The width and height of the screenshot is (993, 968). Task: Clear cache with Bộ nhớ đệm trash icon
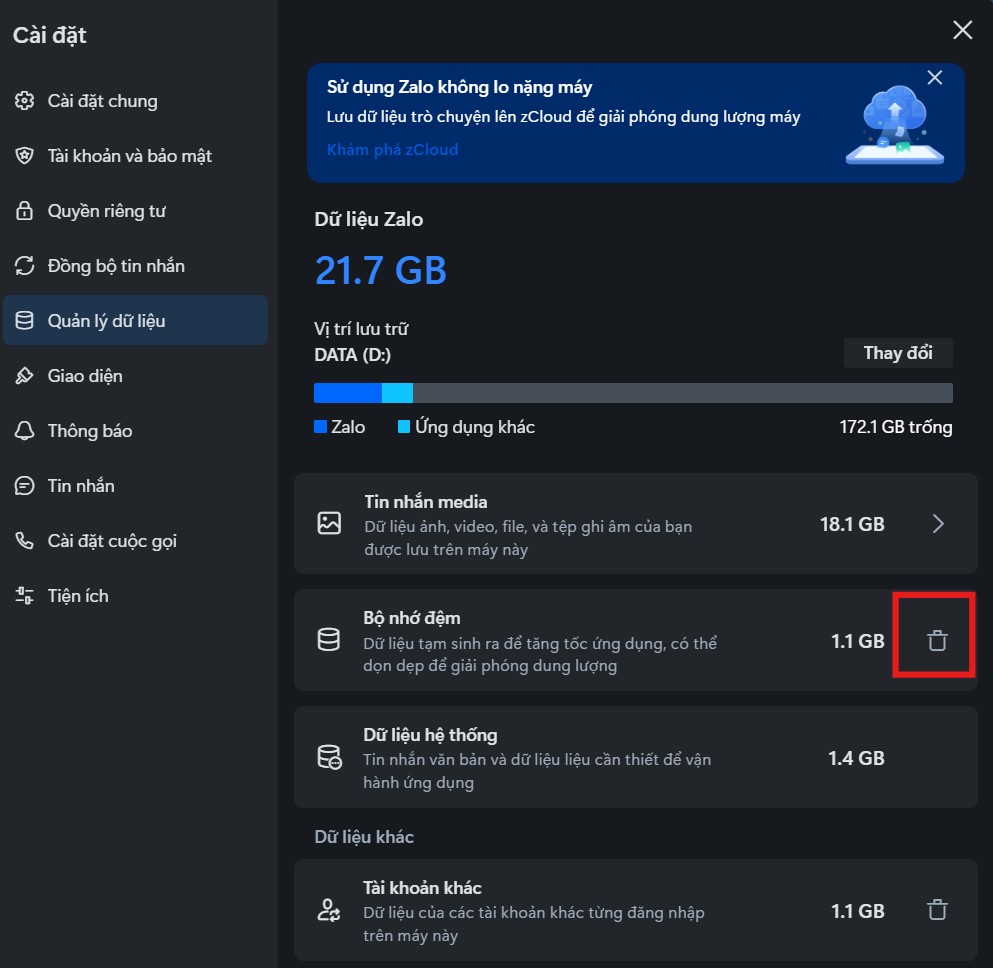(x=937, y=641)
